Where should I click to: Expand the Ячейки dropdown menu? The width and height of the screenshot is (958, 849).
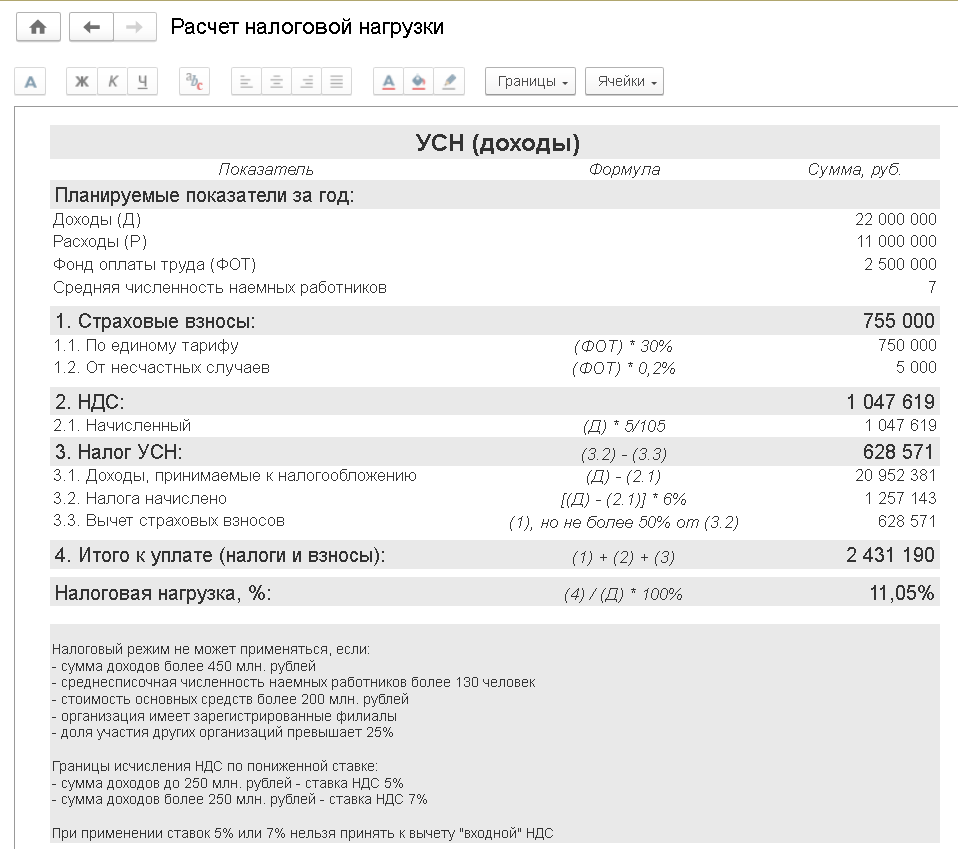(x=624, y=82)
